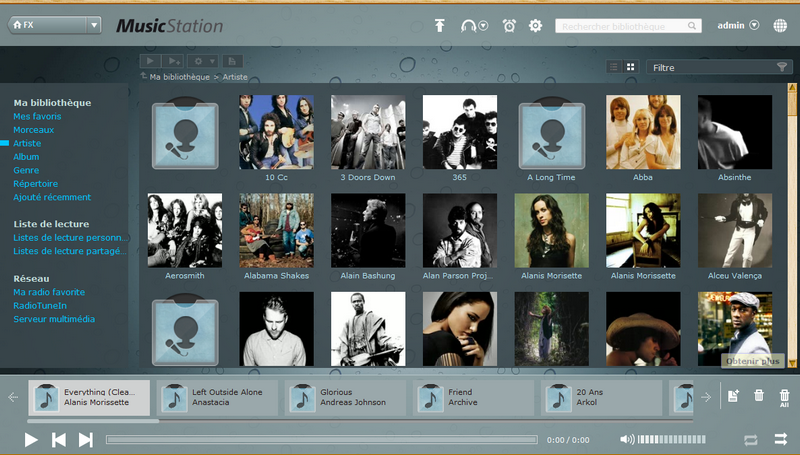The width and height of the screenshot is (800, 455).
Task: Open the Filtre field
Action: 719,67
